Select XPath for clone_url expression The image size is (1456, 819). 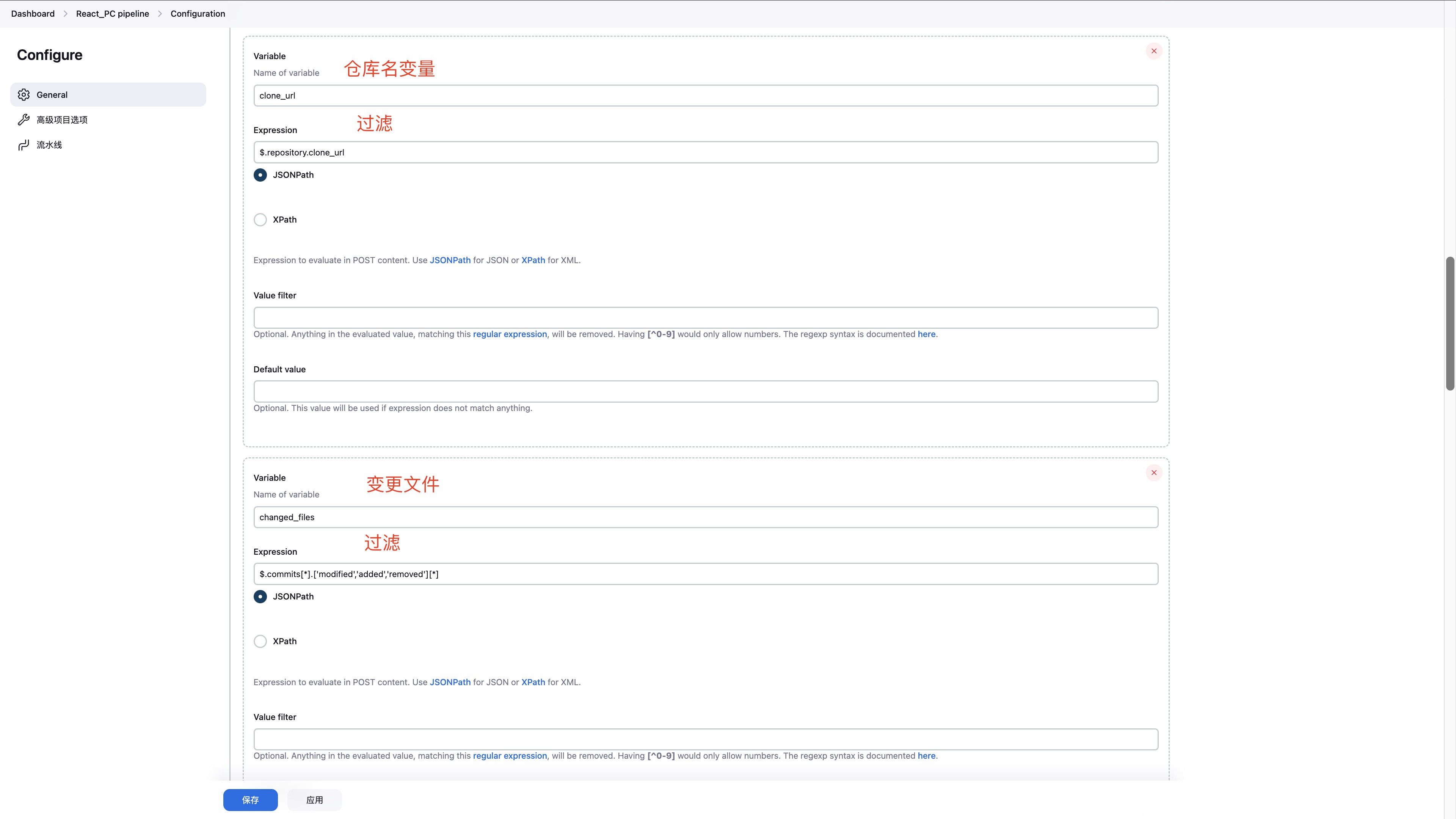click(260, 219)
